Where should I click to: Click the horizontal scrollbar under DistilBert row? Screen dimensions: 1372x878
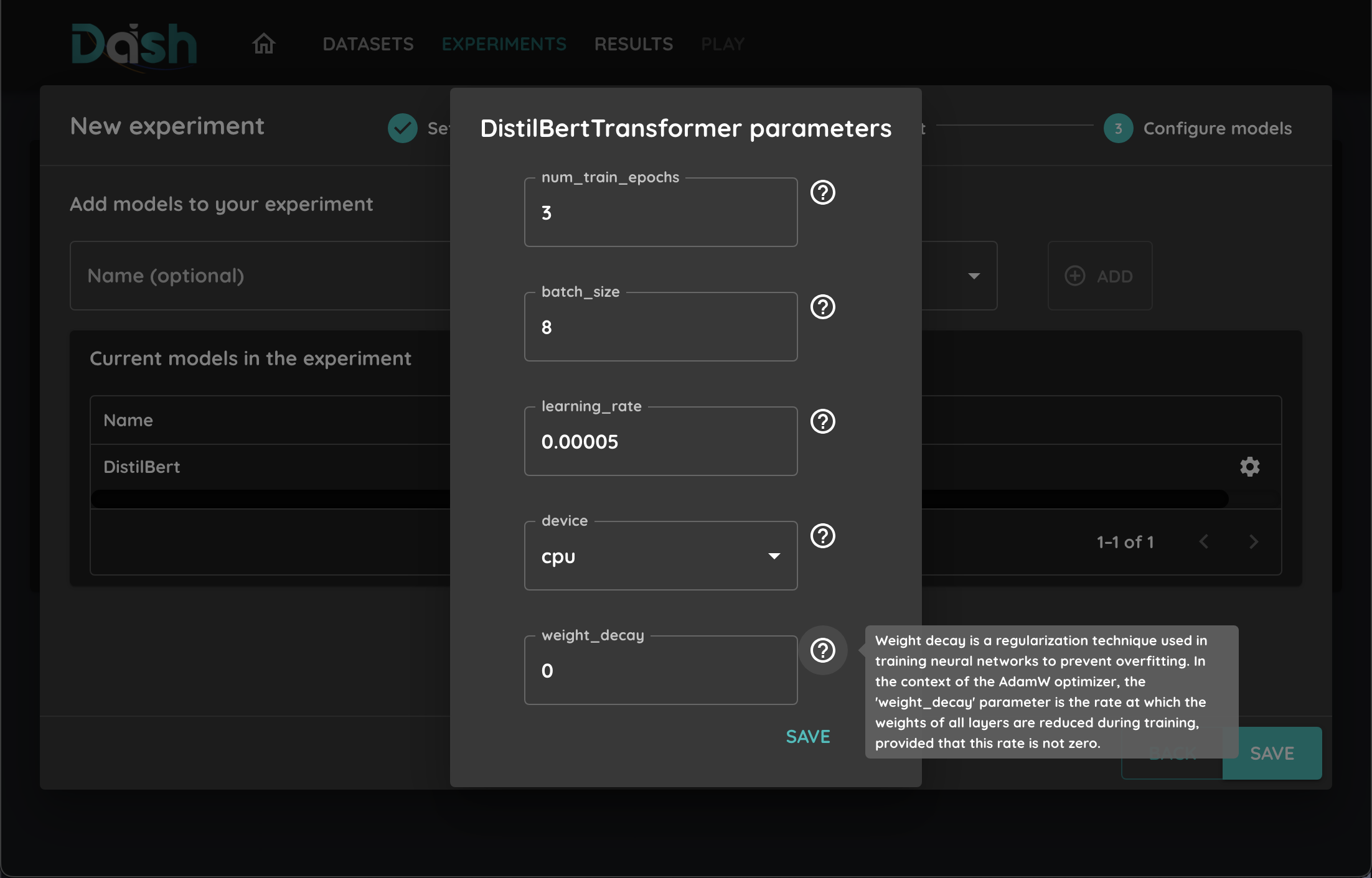[659, 499]
